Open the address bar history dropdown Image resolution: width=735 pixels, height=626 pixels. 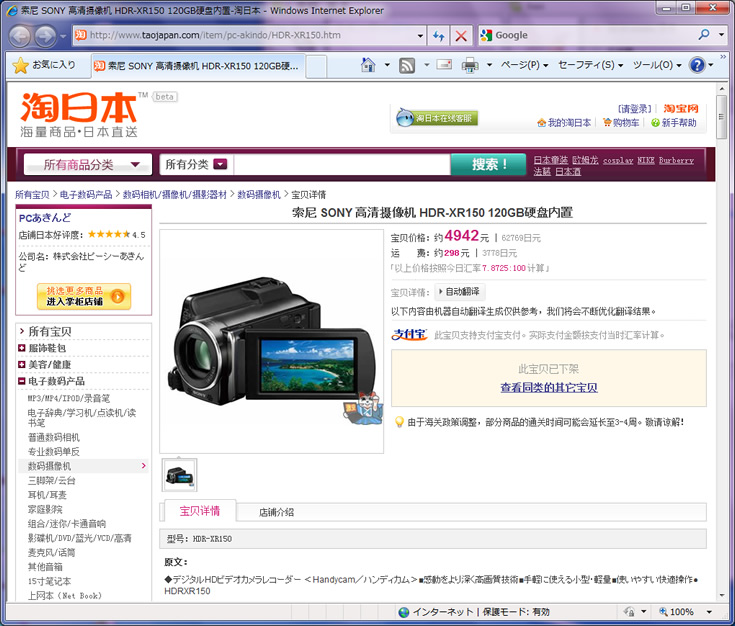point(420,36)
